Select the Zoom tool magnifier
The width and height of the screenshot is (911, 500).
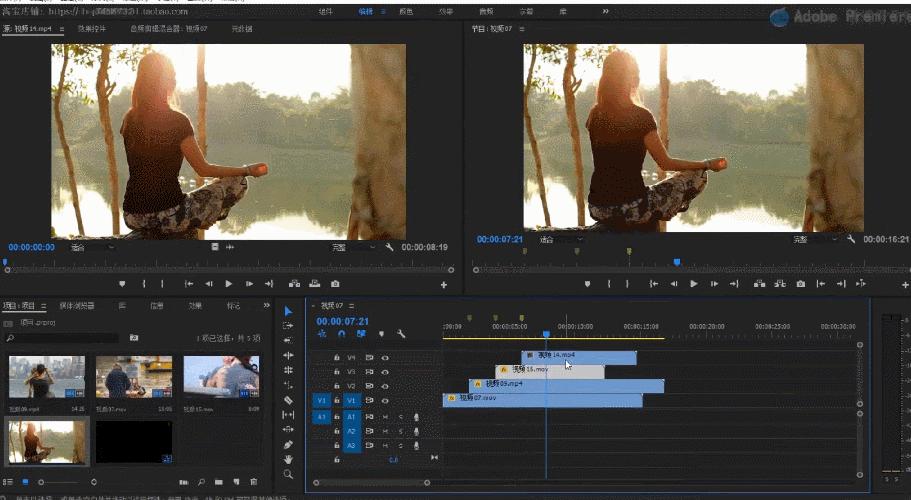pos(288,474)
